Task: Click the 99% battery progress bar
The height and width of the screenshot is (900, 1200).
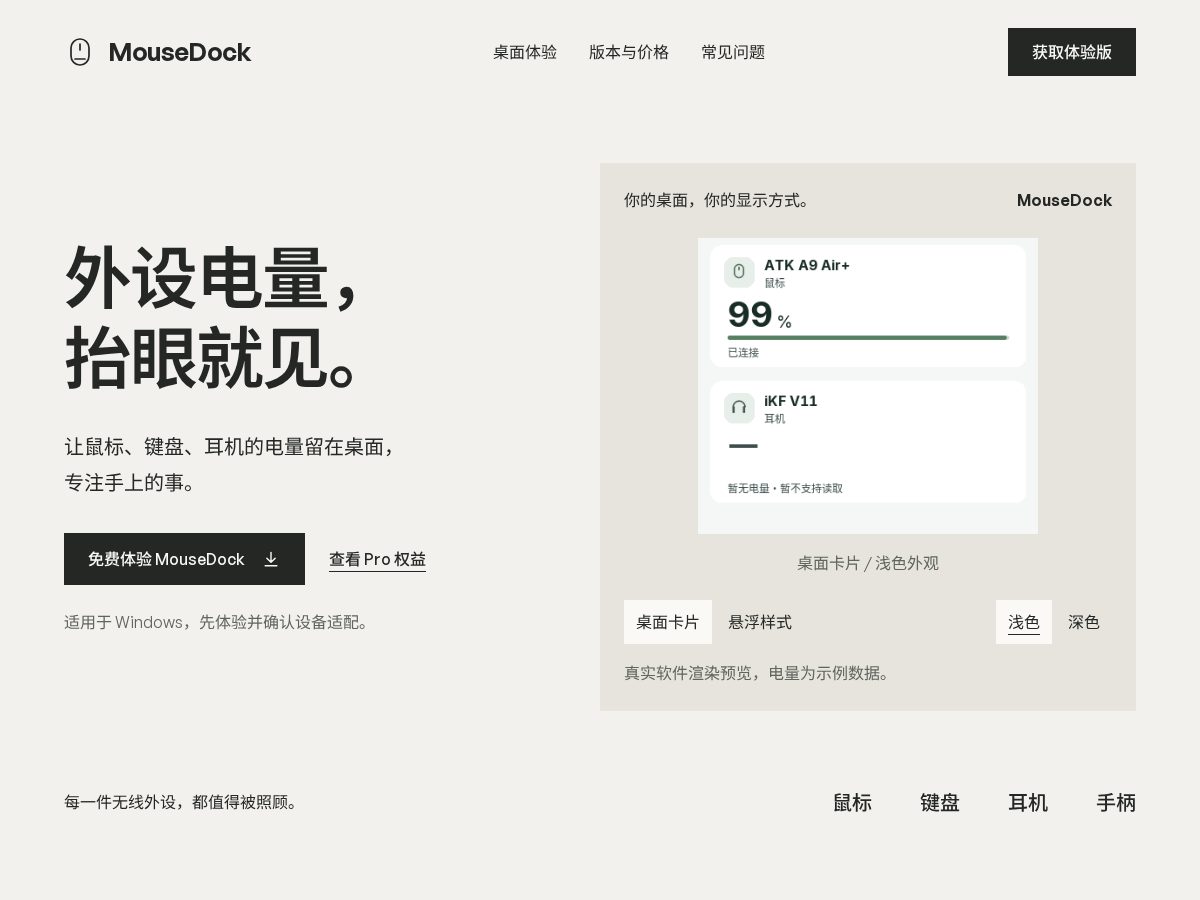Action: (x=868, y=338)
